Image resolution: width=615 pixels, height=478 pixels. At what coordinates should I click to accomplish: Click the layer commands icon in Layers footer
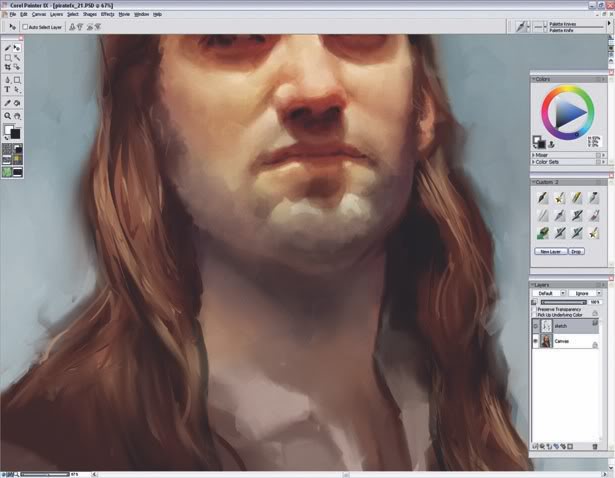pos(535,446)
